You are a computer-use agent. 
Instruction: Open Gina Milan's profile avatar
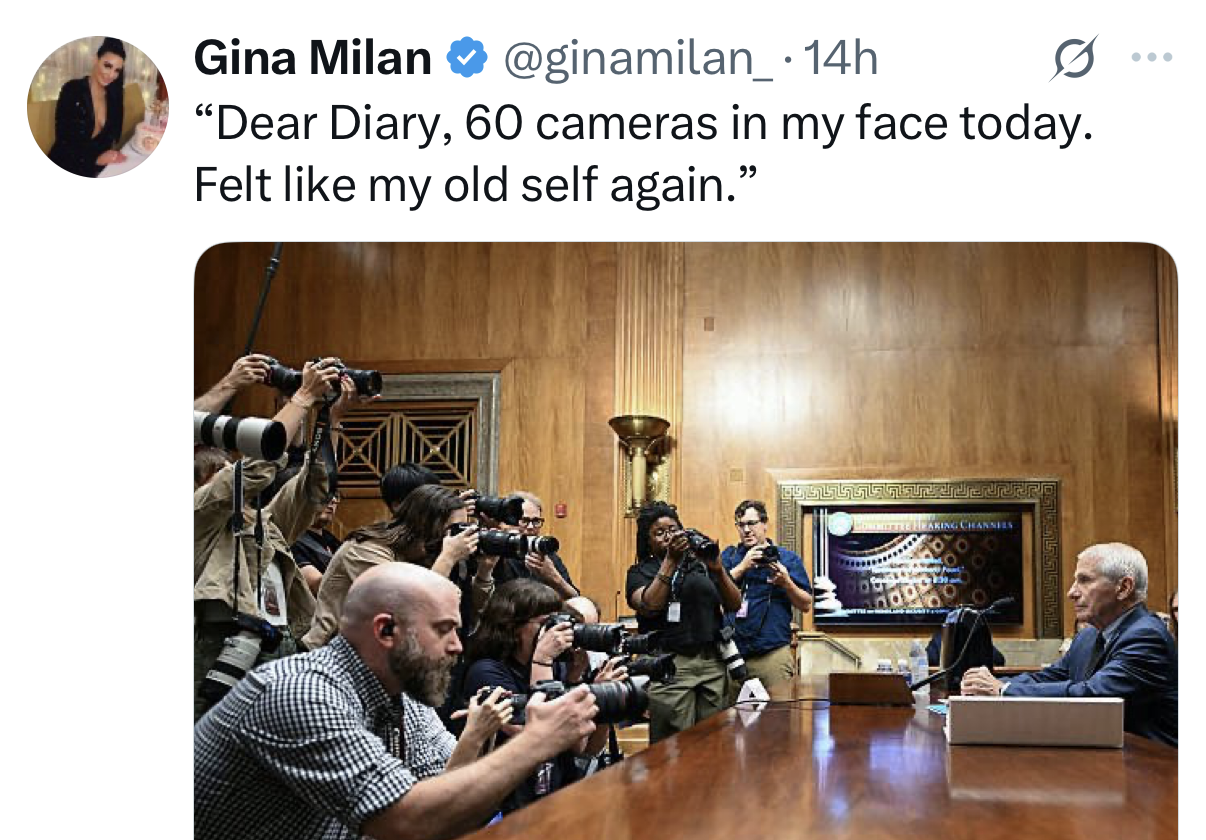point(98,107)
